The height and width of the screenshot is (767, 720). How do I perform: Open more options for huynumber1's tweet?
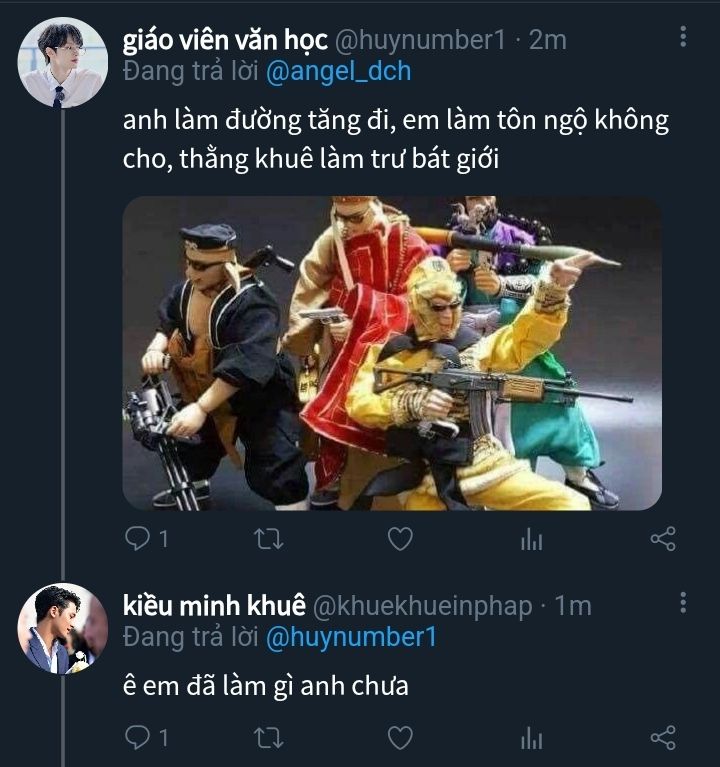pyautogui.click(x=683, y=38)
